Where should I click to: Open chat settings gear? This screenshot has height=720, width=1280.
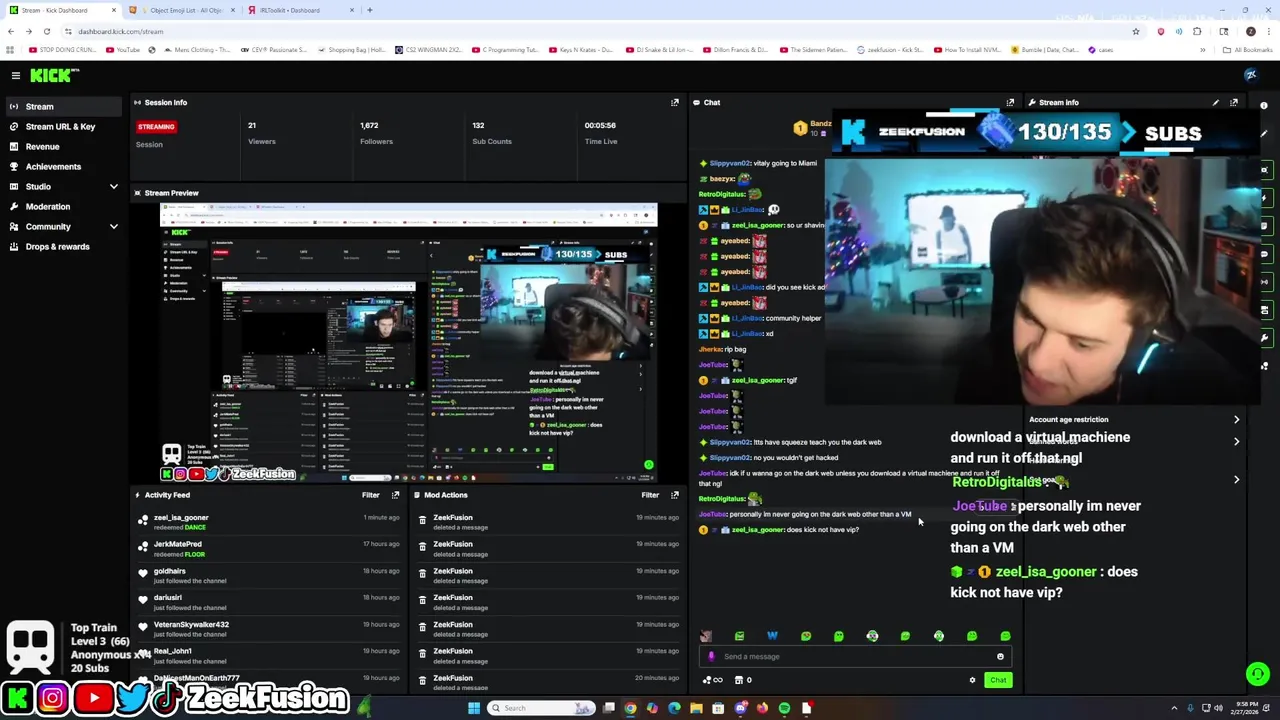tap(972, 680)
